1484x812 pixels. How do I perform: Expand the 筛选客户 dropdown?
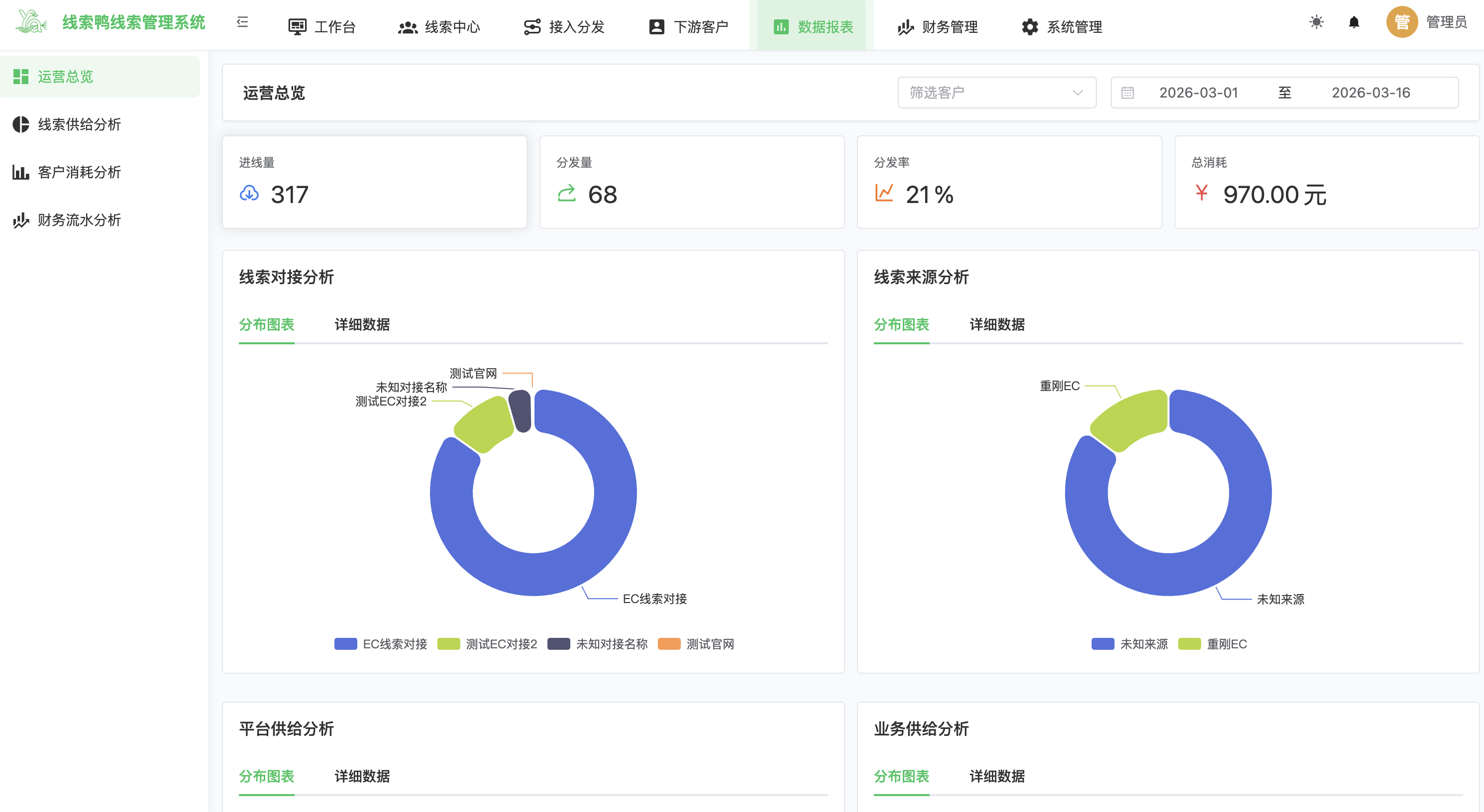click(x=996, y=93)
